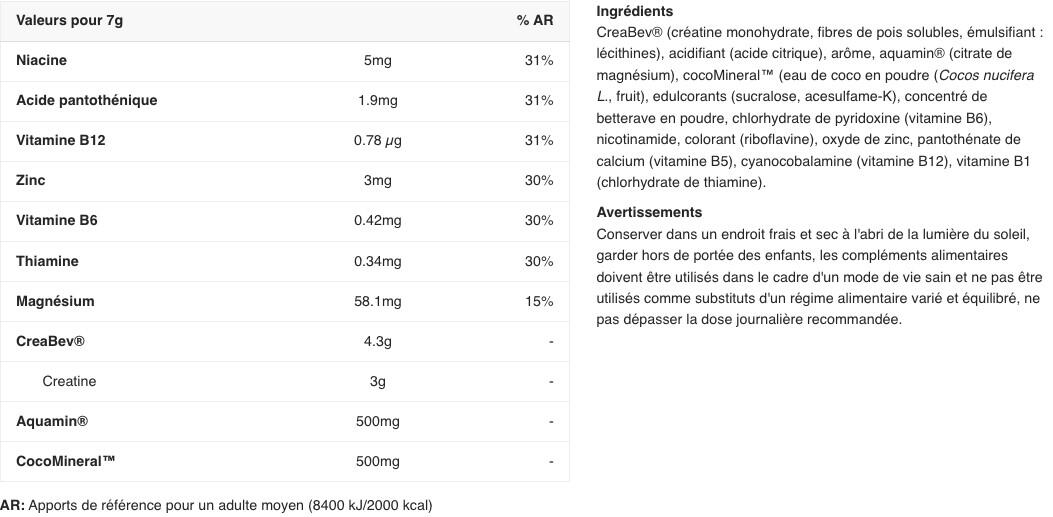Click the '% AR' column header
1053x517 pixels.
535,20
